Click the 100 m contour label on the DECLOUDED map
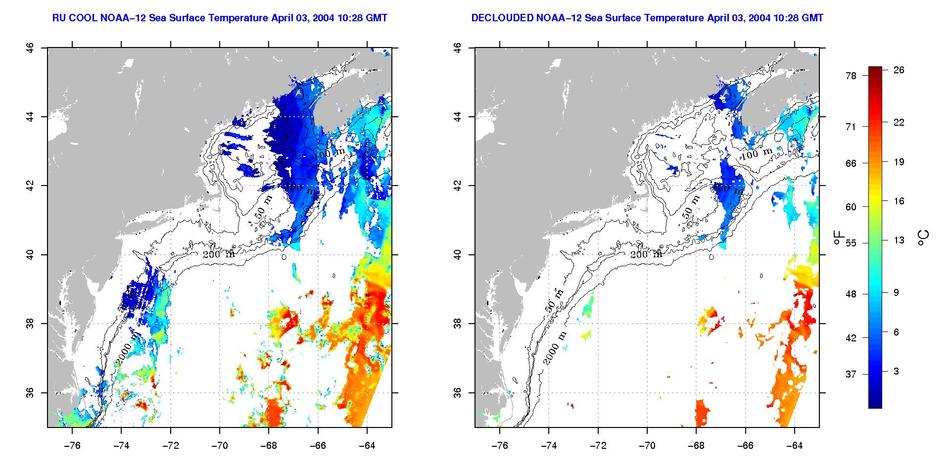950x475 pixels. click(759, 154)
